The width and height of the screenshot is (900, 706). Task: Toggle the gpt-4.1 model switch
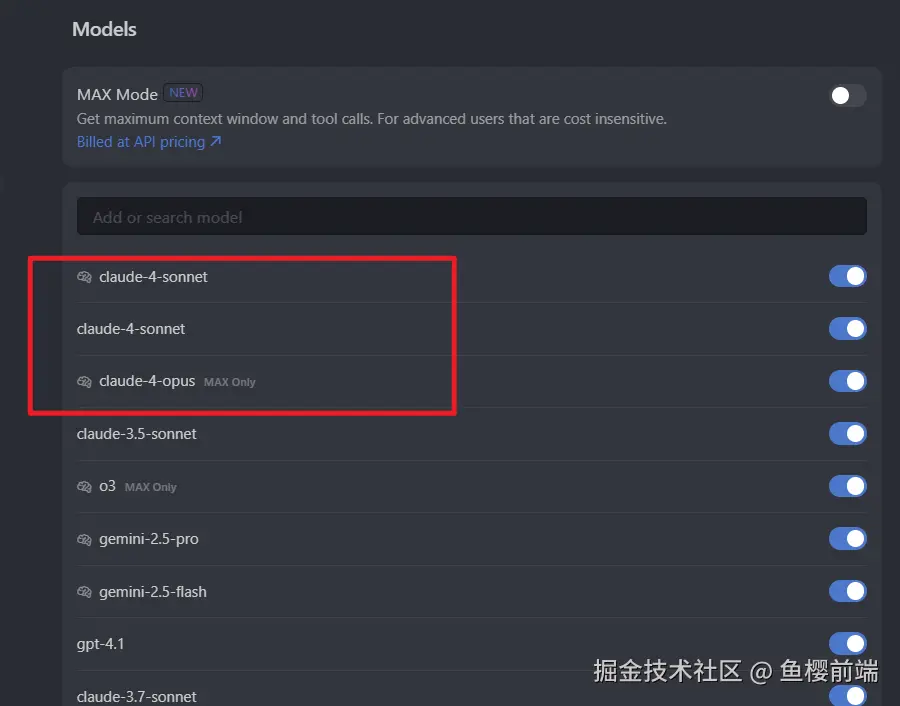848,643
